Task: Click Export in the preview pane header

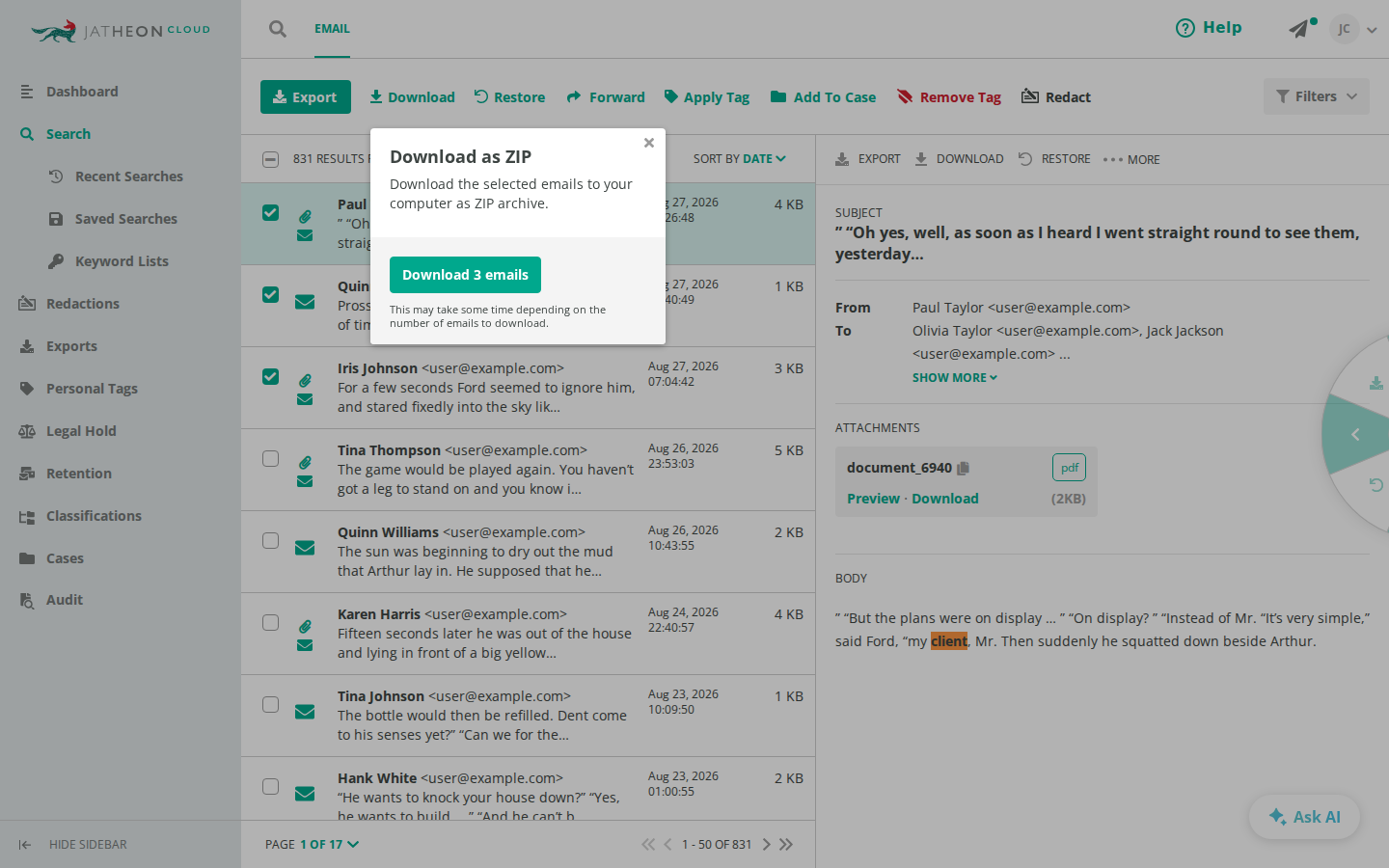Action: point(868,159)
